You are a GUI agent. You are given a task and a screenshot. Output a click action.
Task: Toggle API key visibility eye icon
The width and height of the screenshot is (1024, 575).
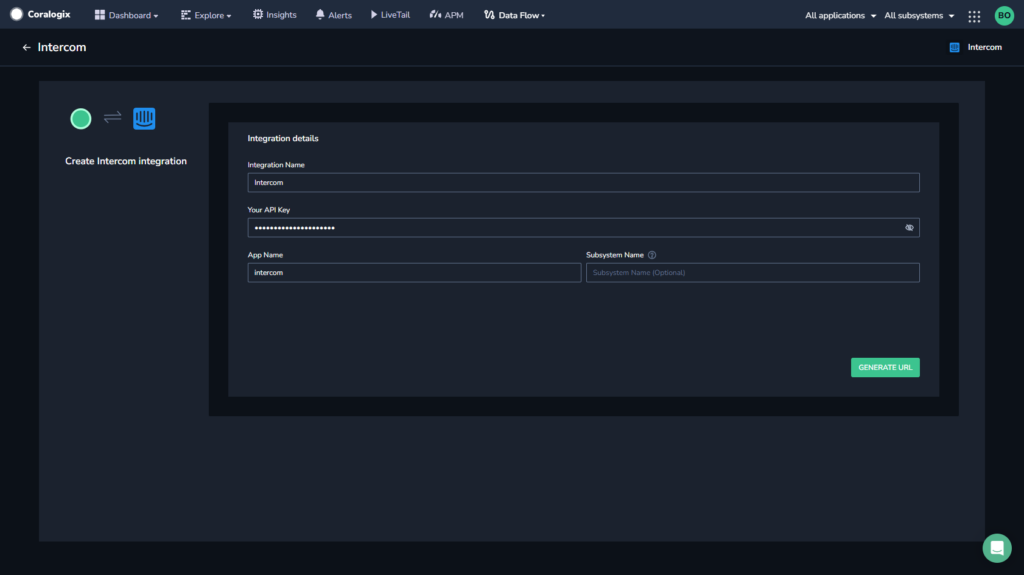909,227
